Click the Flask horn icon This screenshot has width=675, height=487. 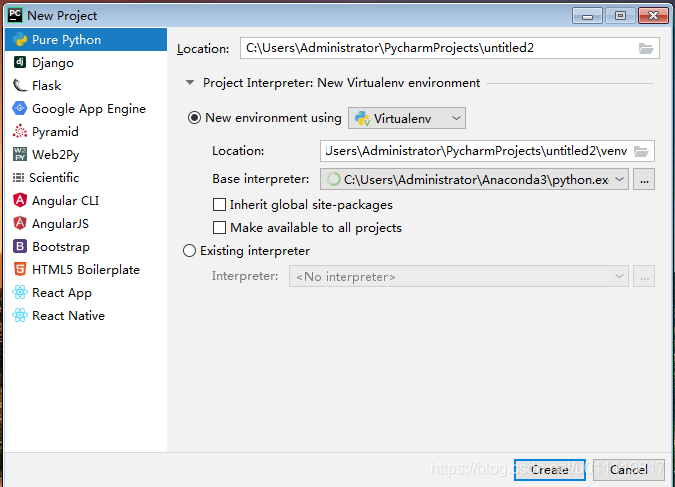click(x=20, y=85)
